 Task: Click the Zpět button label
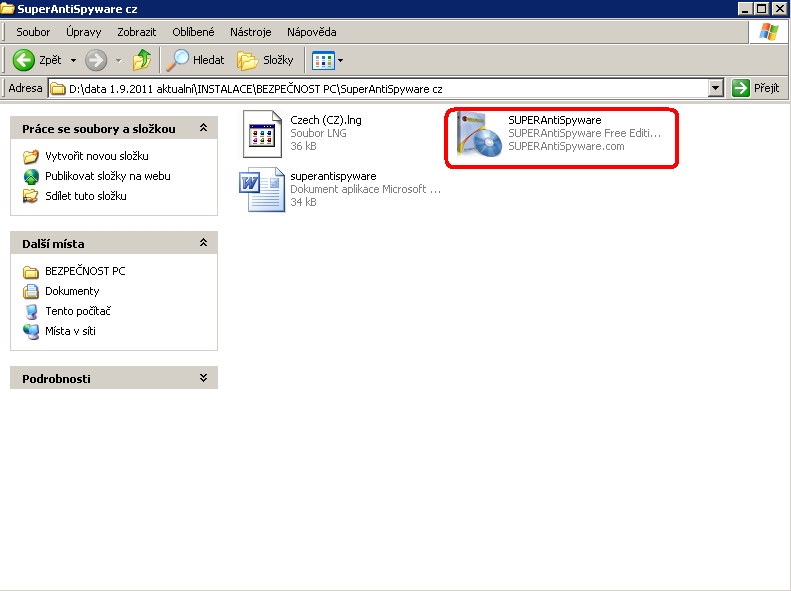pyautogui.click(x=50, y=61)
